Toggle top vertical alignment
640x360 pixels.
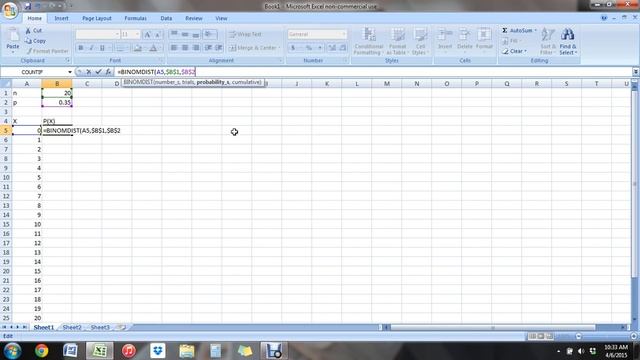pyautogui.click(x=174, y=34)
